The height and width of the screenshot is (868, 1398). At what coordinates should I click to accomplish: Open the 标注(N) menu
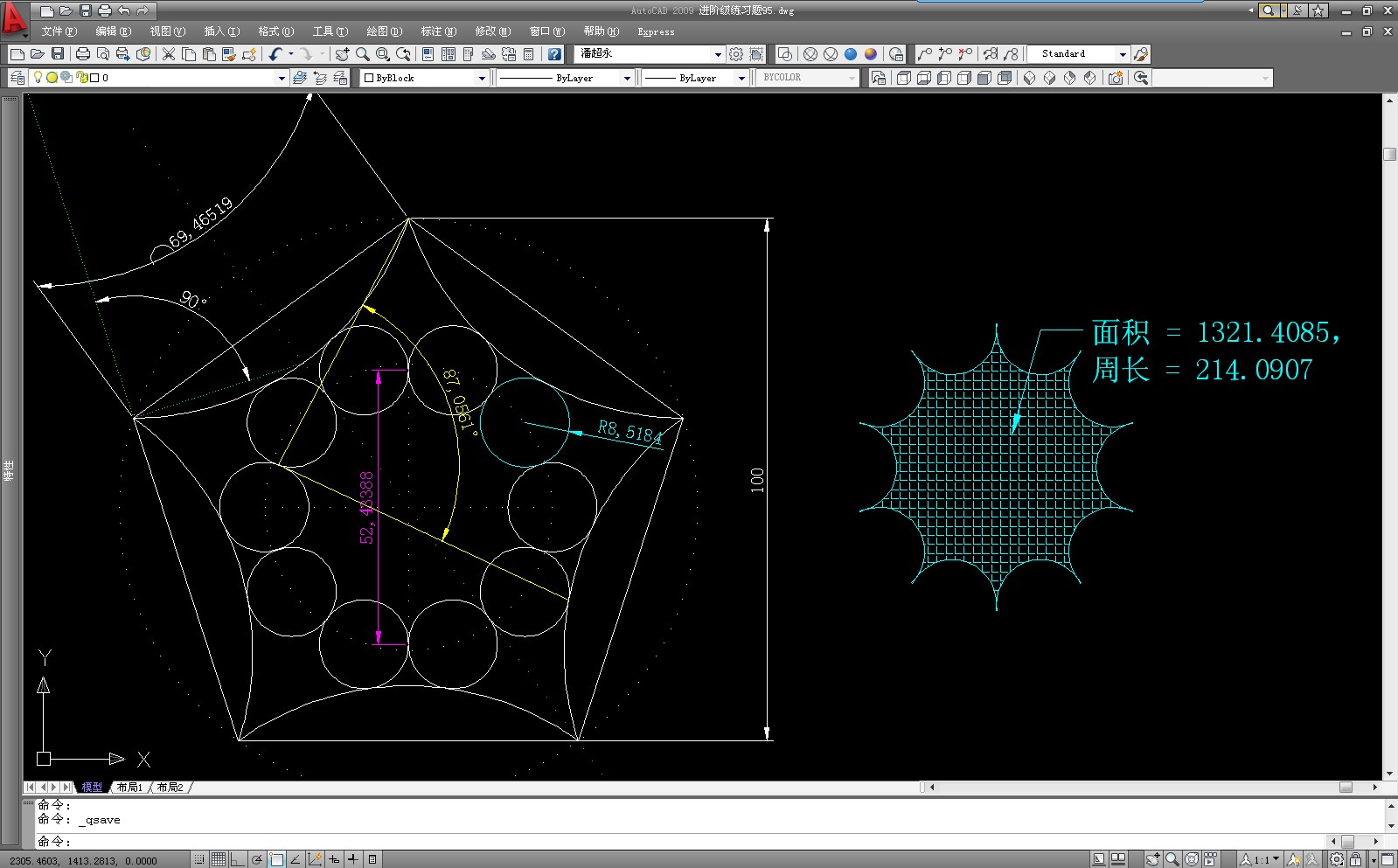[439, 31]
